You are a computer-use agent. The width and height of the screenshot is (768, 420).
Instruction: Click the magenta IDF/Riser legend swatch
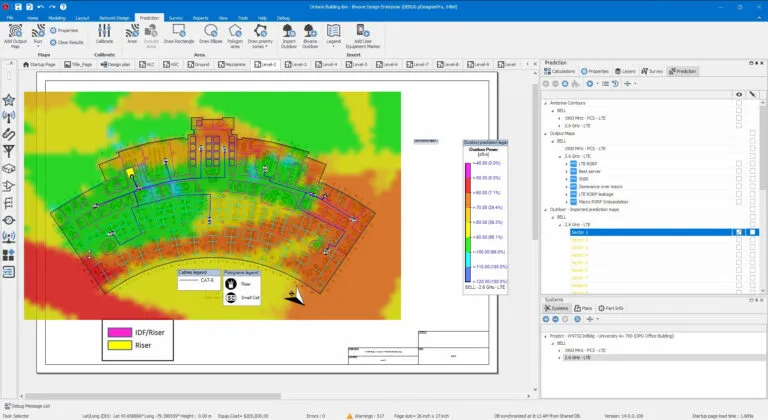tap(120, 331)
